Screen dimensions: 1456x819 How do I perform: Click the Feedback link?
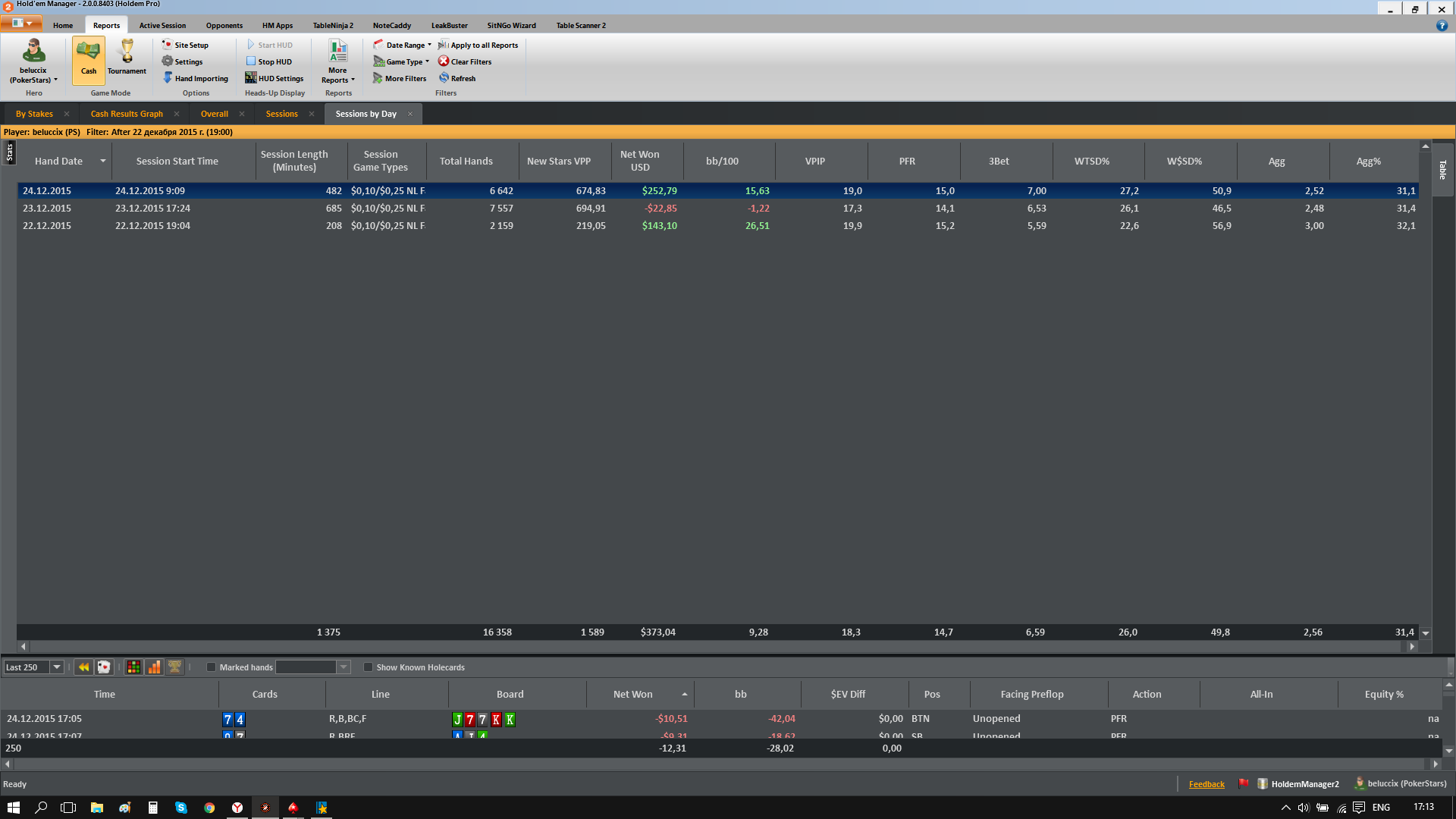click(x=1206, y=784)
